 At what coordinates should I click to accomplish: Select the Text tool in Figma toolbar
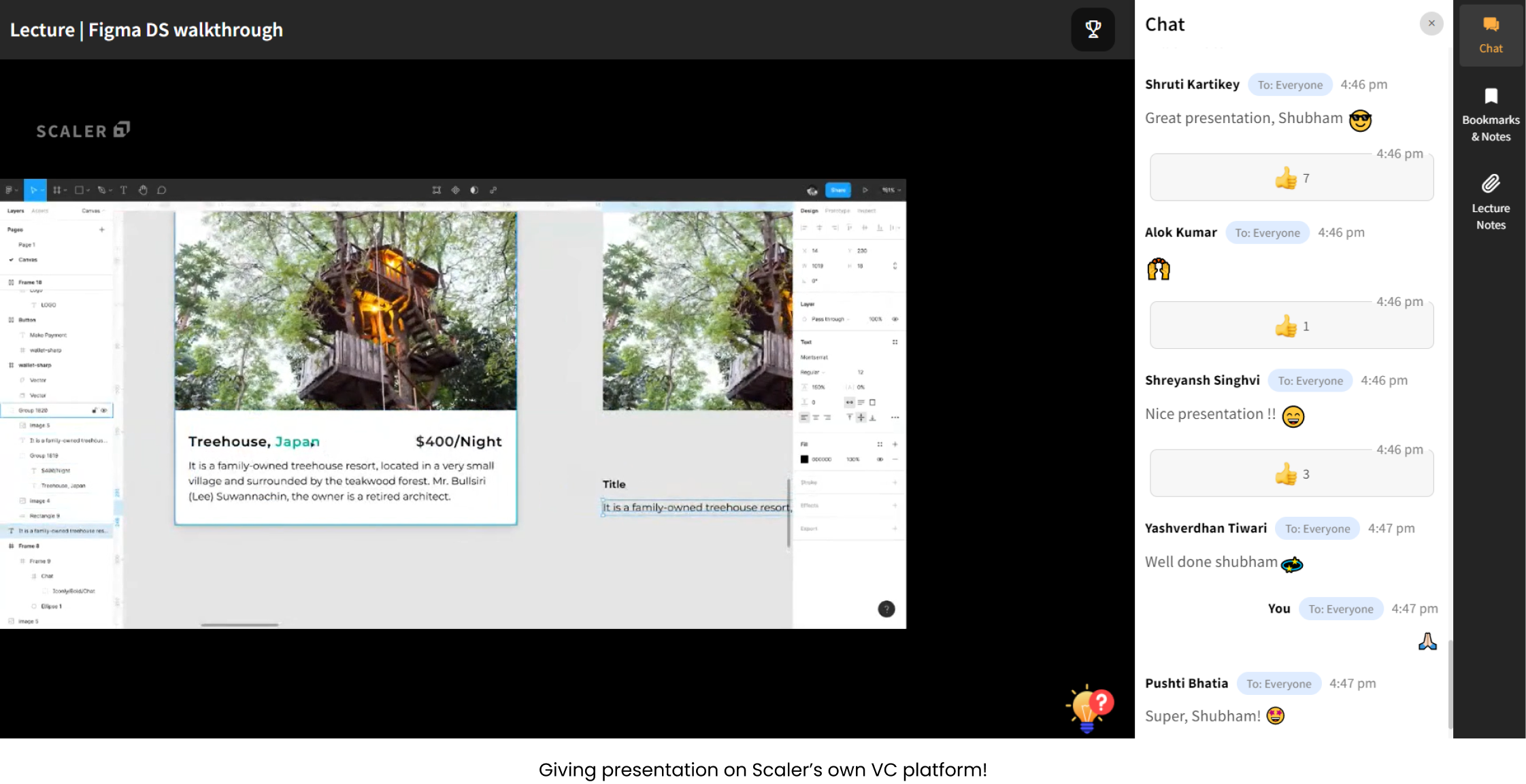(x=123, y=190)
